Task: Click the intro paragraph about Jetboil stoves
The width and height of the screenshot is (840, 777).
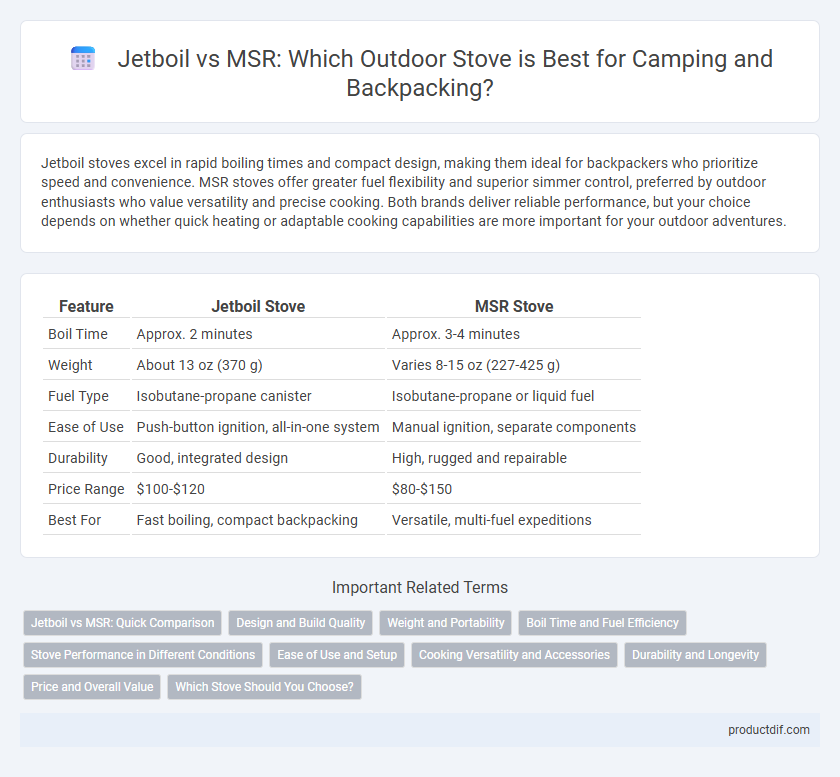Action: pos(414,192)
